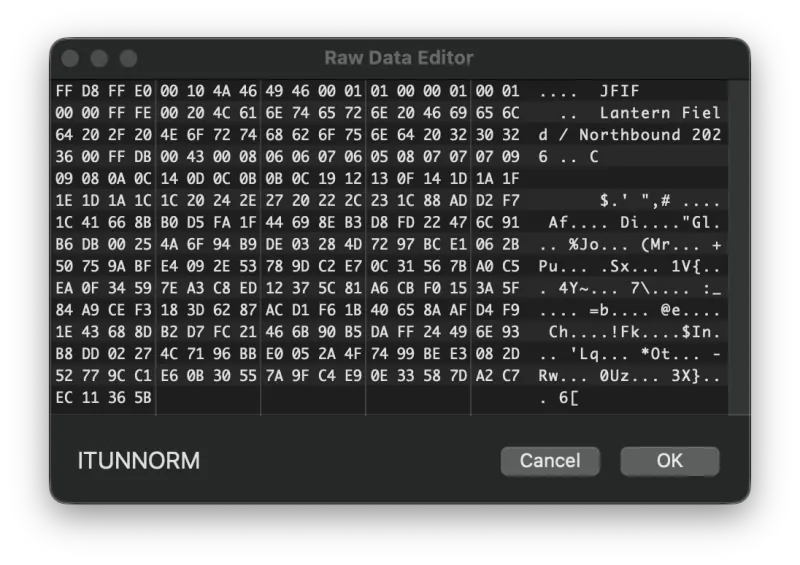Viewport: 800px width, 565px height.
Task: Place cursor in hex bytes FF D8 FF E0
Action: 104,91
